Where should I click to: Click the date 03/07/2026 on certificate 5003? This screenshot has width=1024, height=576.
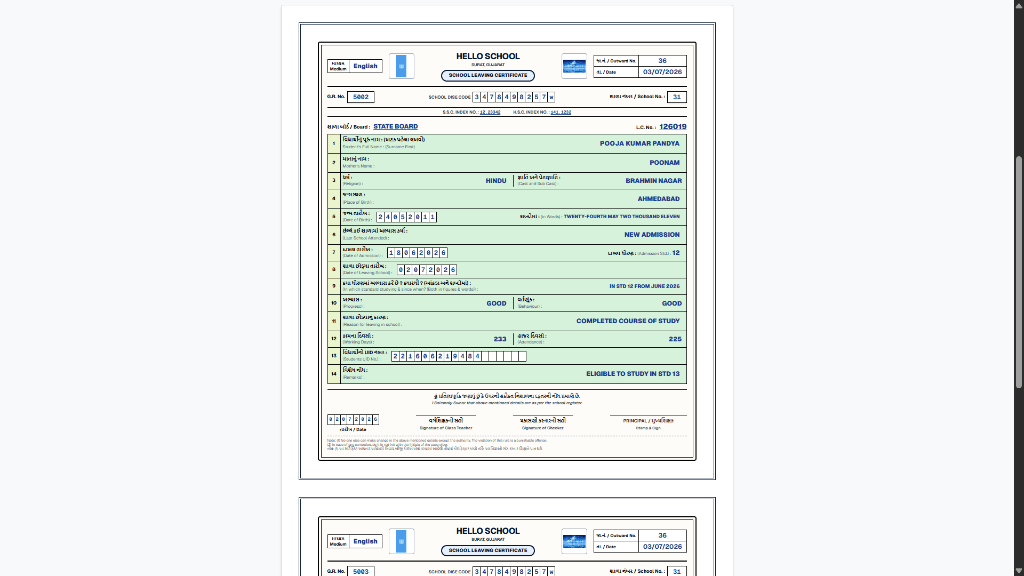(662, 547)
